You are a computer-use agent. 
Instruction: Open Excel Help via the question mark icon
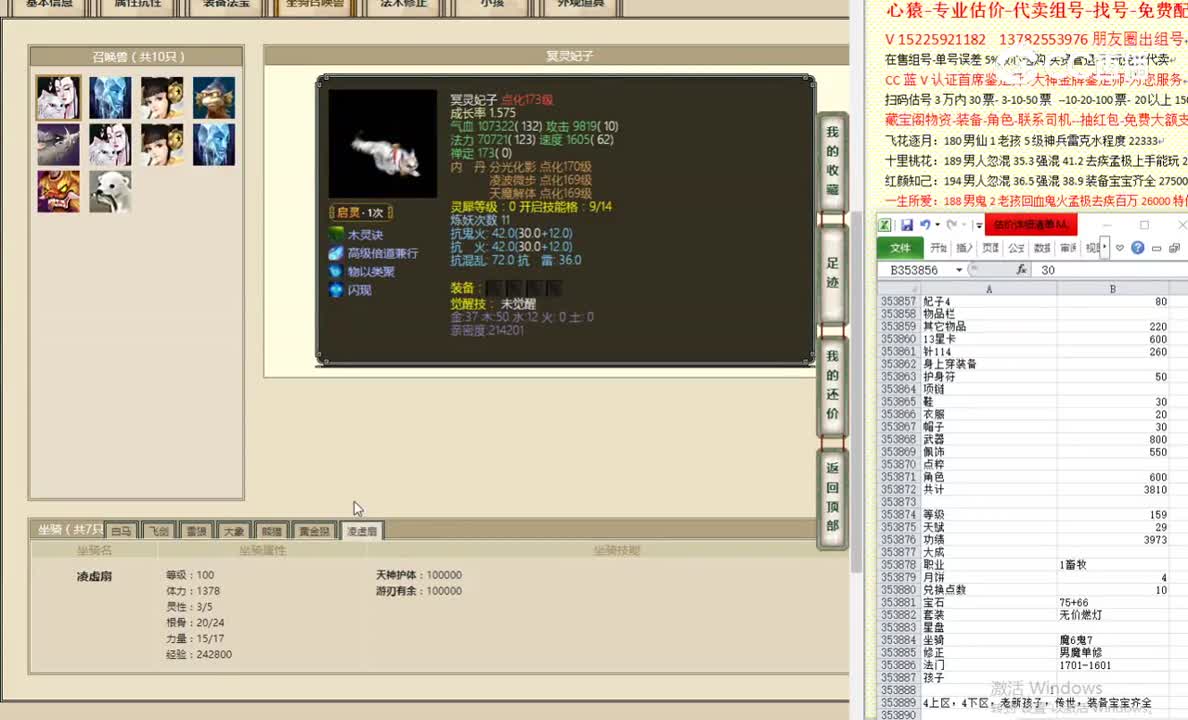[x=1137, y=247]
